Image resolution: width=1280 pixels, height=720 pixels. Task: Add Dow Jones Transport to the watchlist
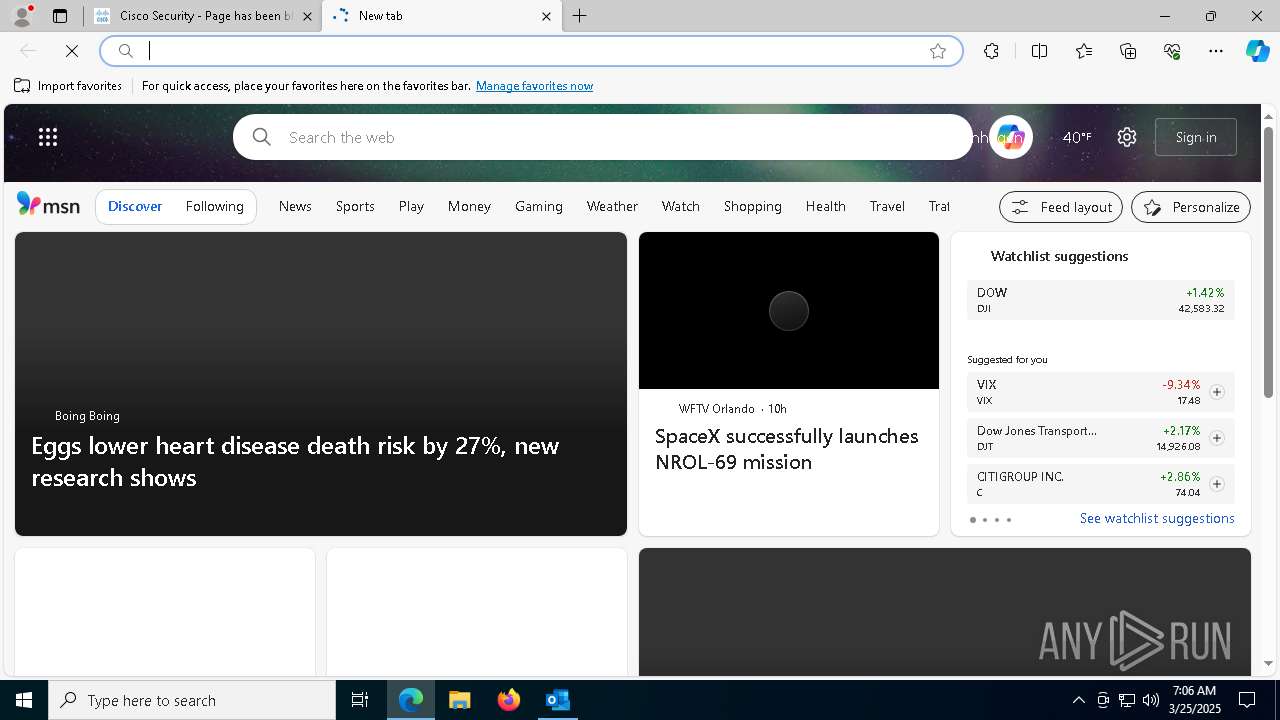coord(1216,438)
